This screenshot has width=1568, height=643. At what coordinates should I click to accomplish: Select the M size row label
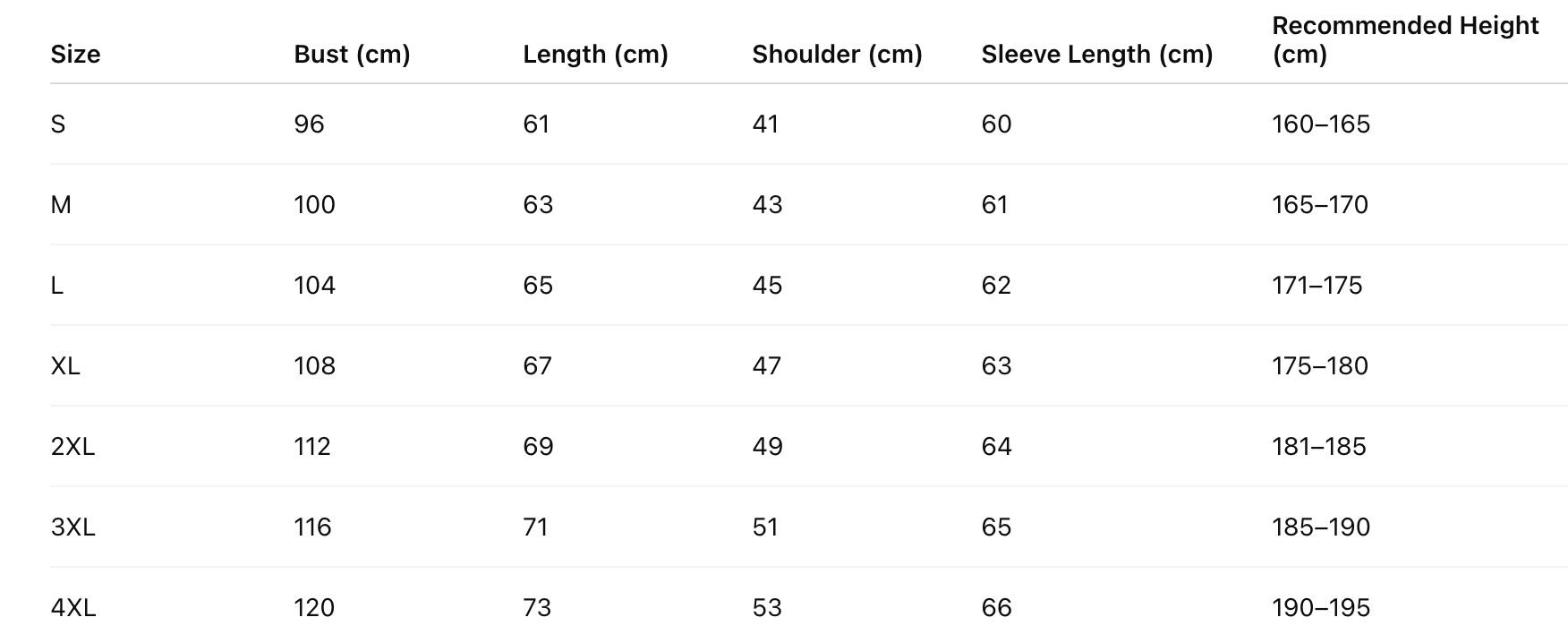pos(61,205)
